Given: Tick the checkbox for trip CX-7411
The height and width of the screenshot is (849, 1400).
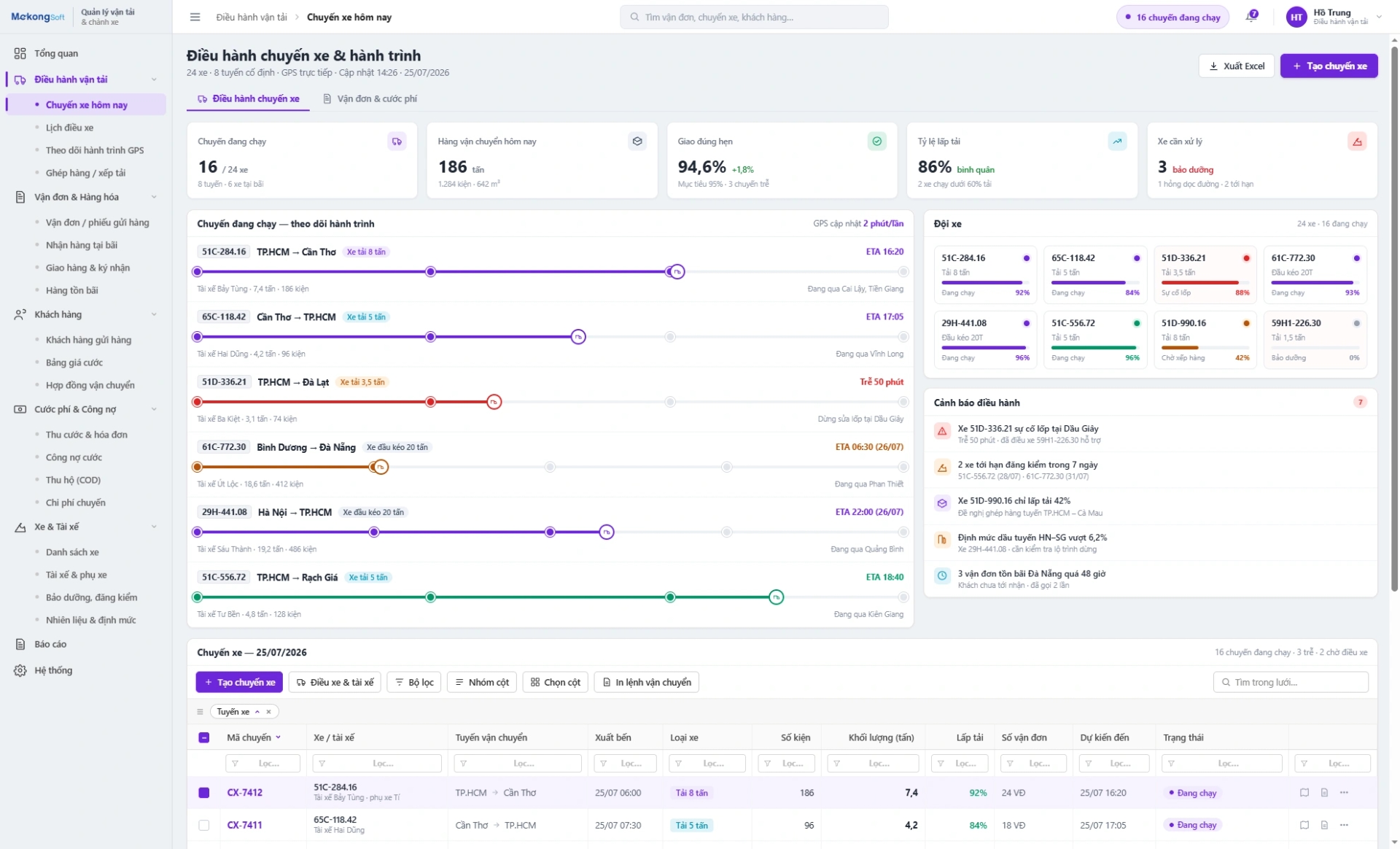Looking at the screenshot, I should (x=204, y=825).
